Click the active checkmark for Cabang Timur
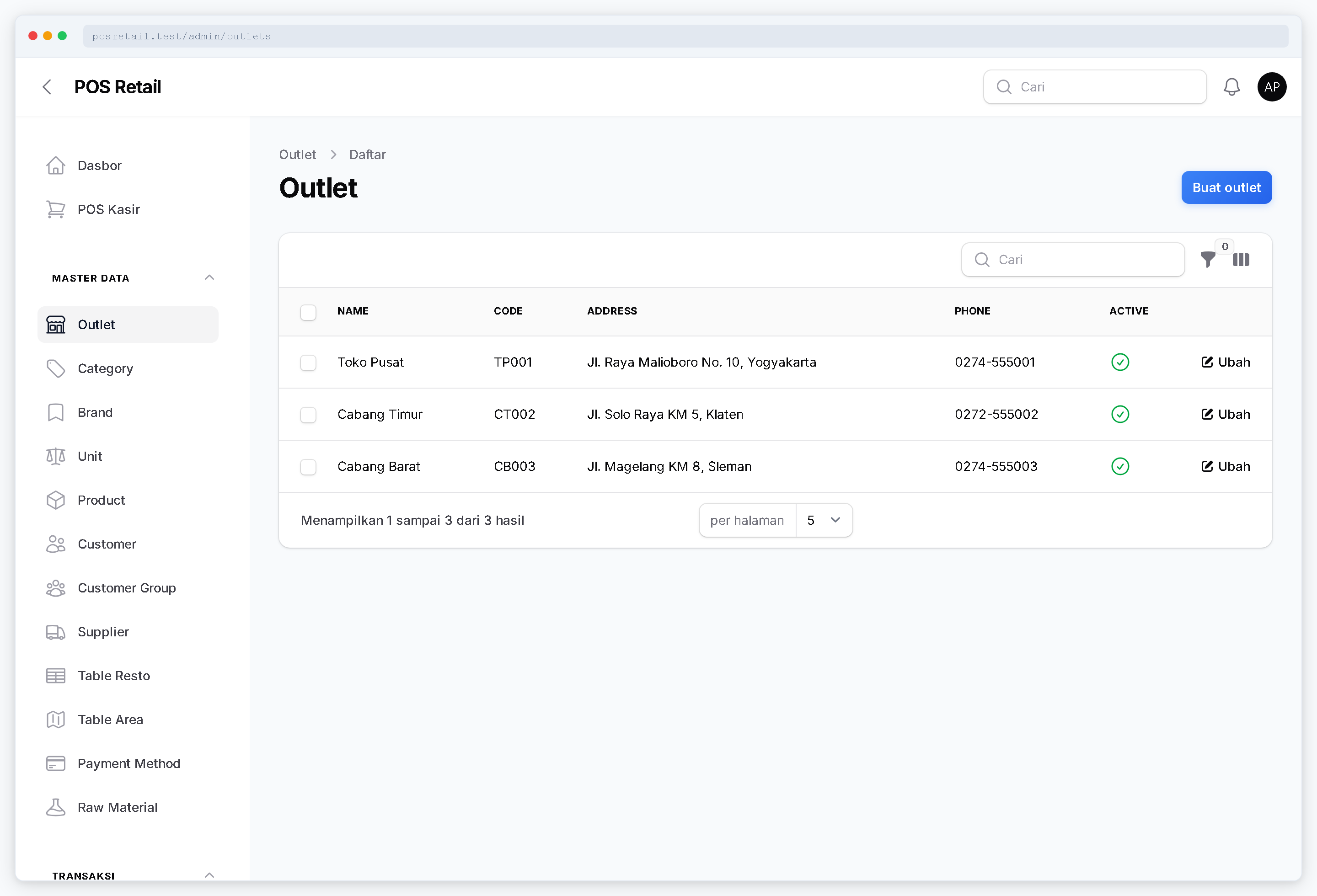The image size is (1317, 896). click(1120, 414)
